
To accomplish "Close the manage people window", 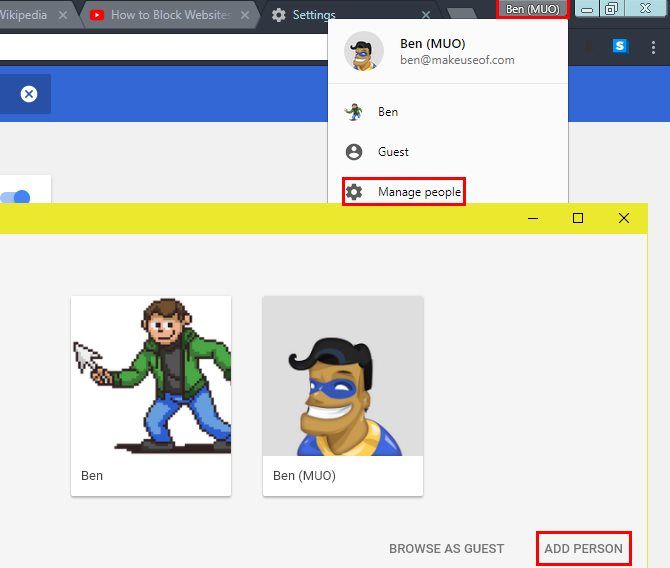I will 623,218.
